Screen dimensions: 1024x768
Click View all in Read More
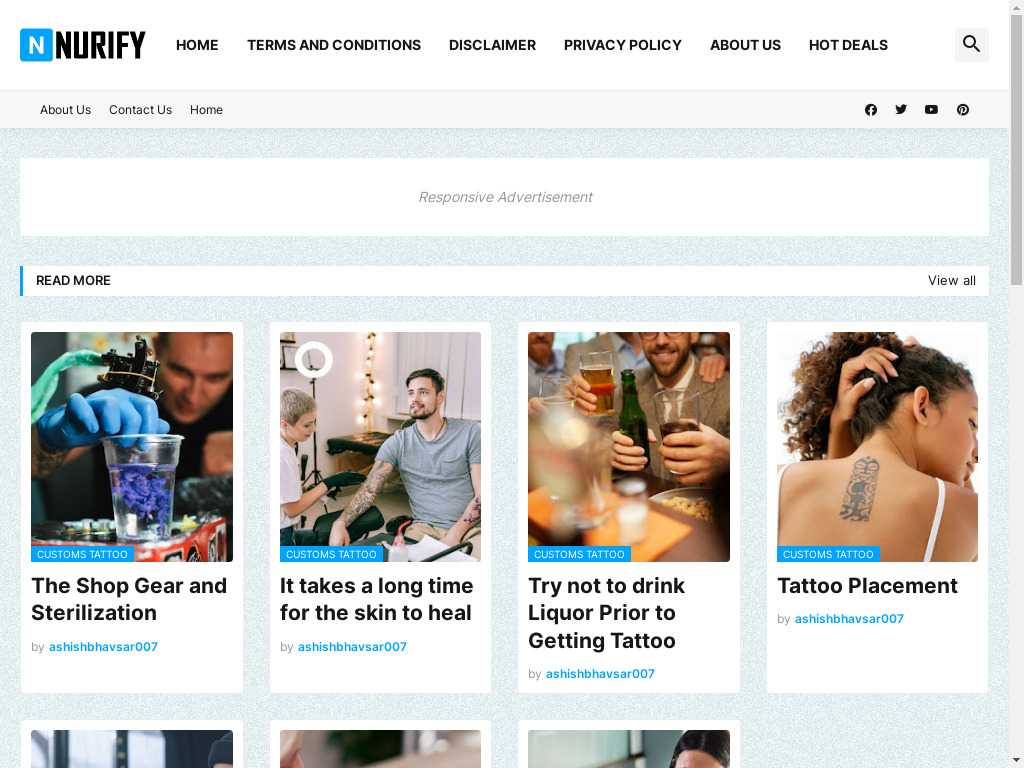tap(952, 280)
